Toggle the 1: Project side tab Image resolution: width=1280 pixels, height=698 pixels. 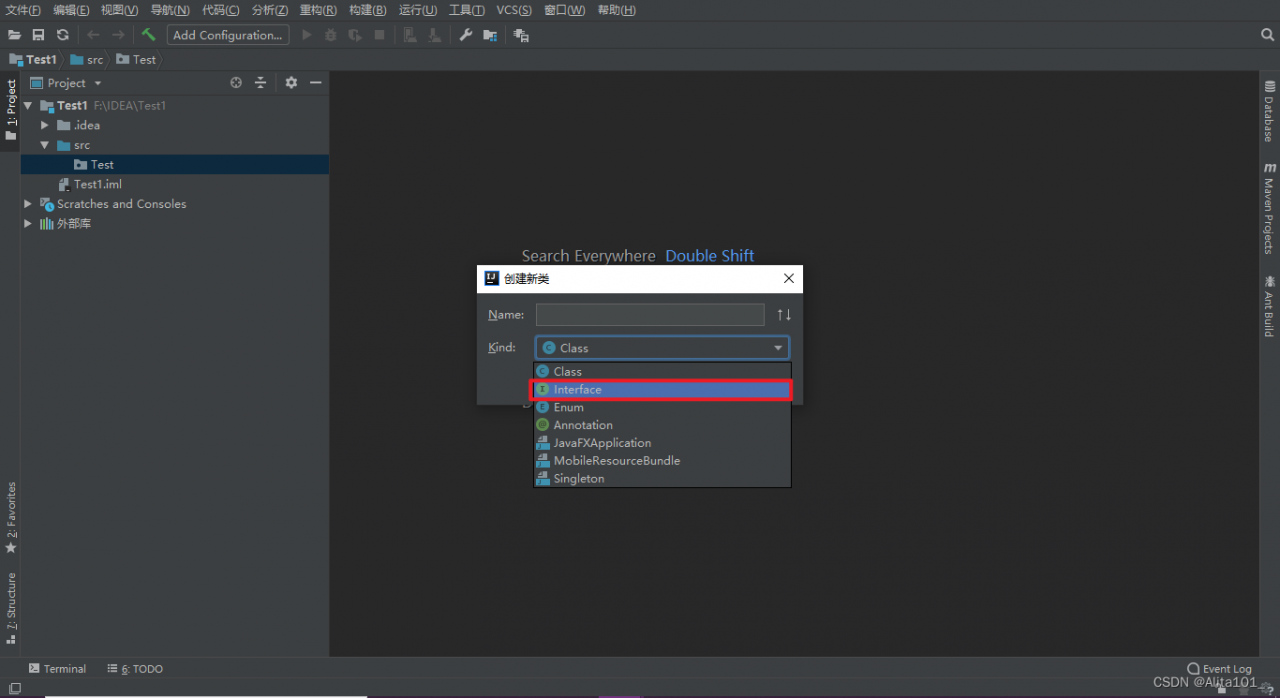[11, 110]
